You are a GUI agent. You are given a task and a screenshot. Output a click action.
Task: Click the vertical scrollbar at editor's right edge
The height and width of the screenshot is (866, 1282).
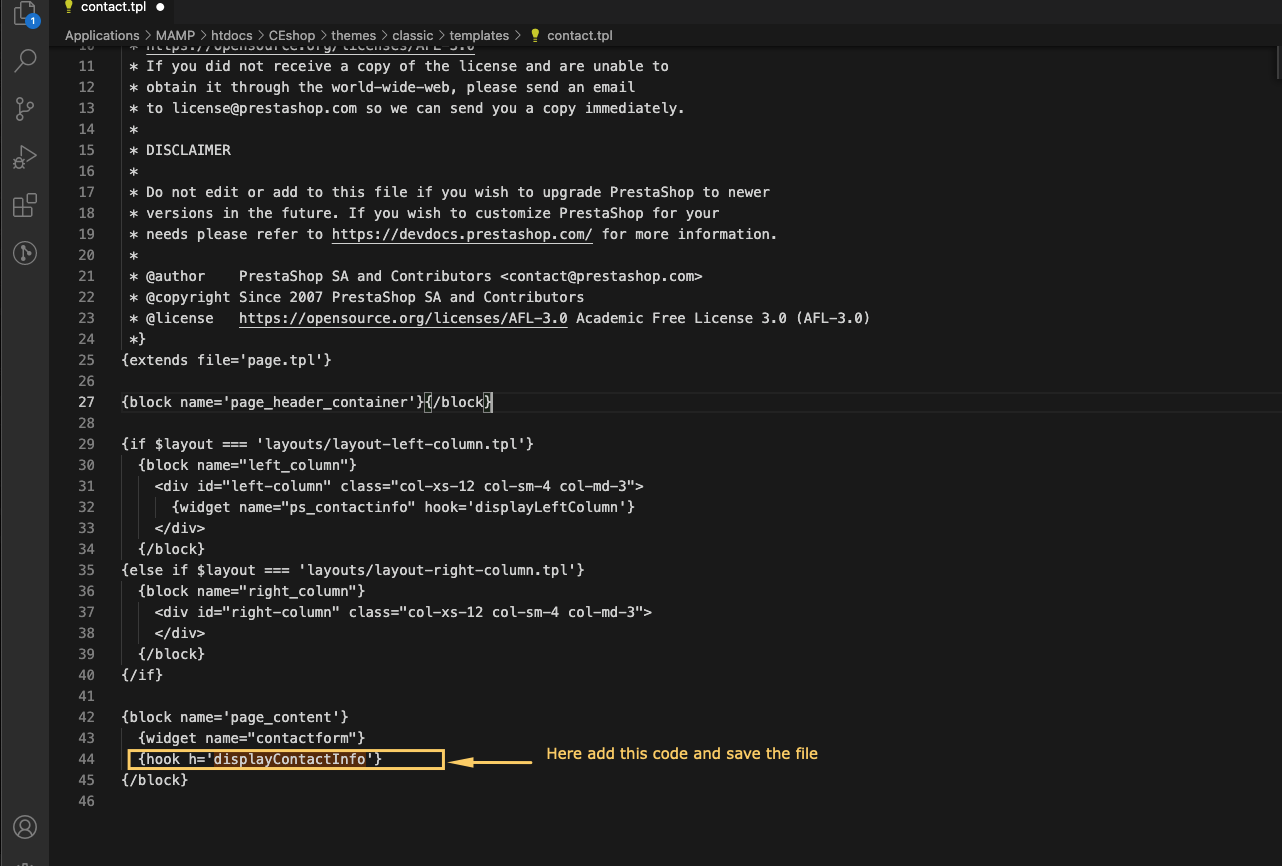tap(1277, 60)
